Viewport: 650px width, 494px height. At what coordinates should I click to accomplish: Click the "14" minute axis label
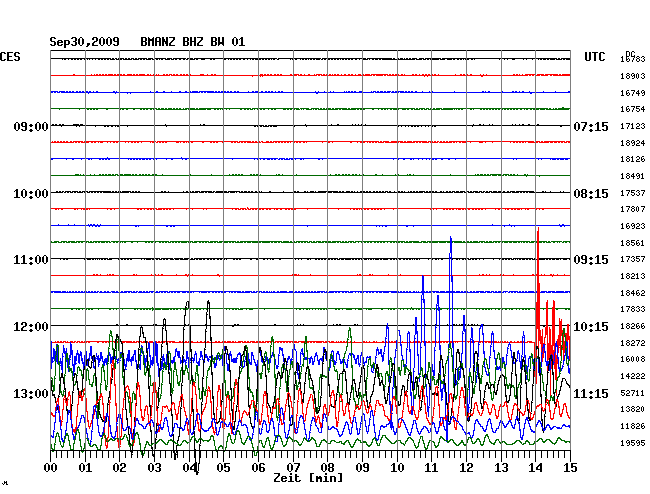point(536,468)
